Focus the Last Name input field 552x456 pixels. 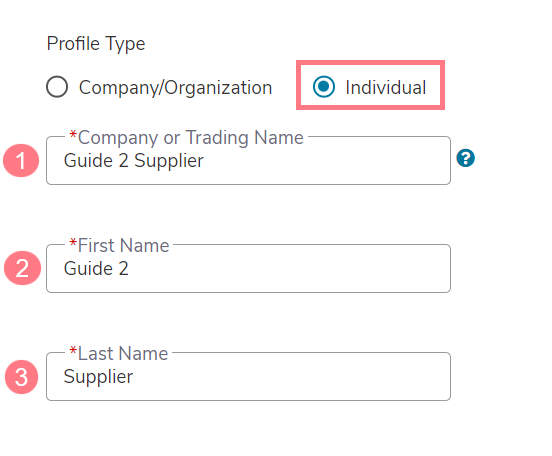point(249,376)
